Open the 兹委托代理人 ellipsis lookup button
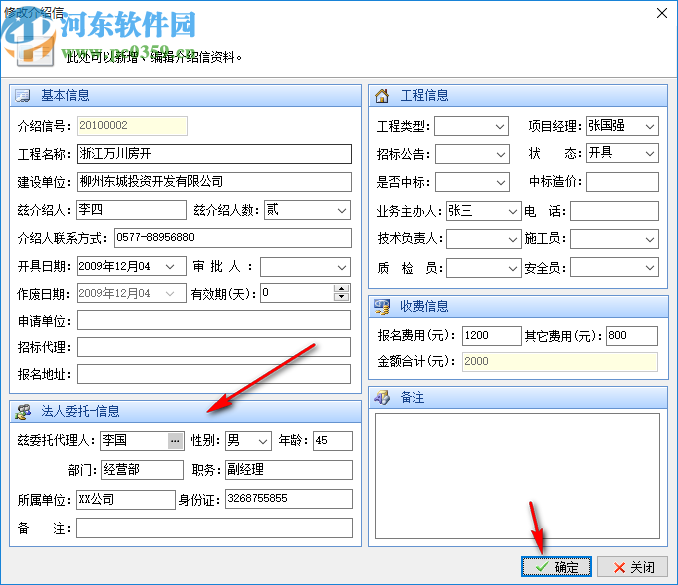 click(175, 441)
